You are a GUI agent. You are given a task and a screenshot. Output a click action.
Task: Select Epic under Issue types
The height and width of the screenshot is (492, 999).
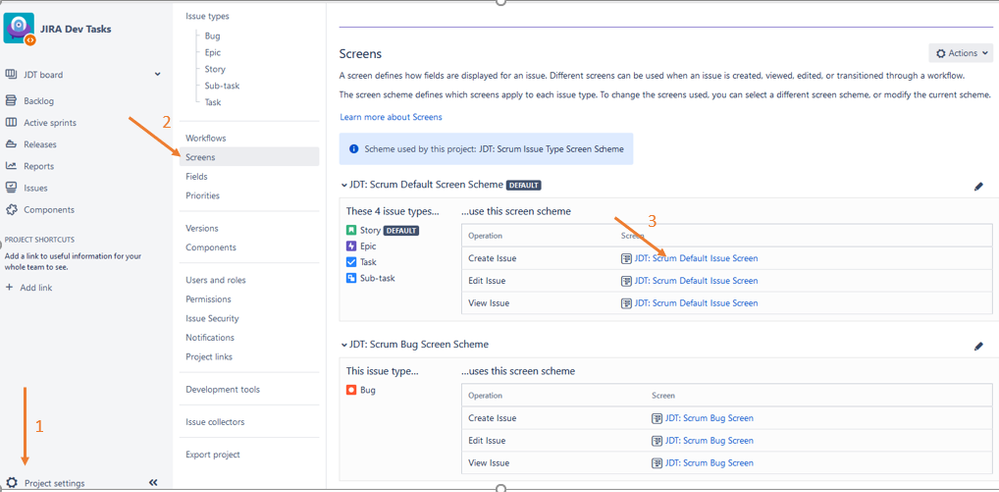tap(213, 52)
